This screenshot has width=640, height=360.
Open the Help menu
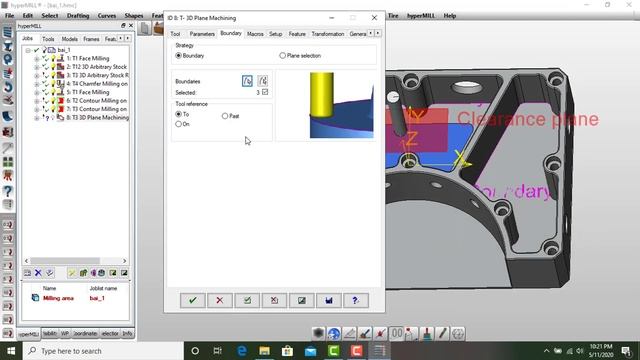click(x=449, y=16)
